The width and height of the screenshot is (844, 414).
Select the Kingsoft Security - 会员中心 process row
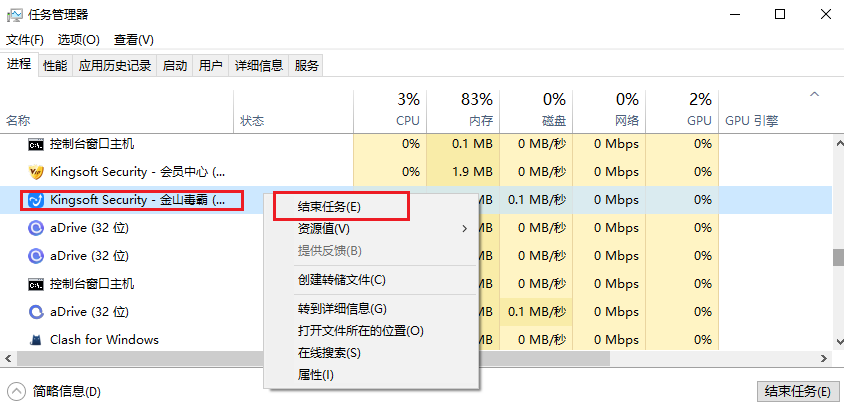pos(417,172)
